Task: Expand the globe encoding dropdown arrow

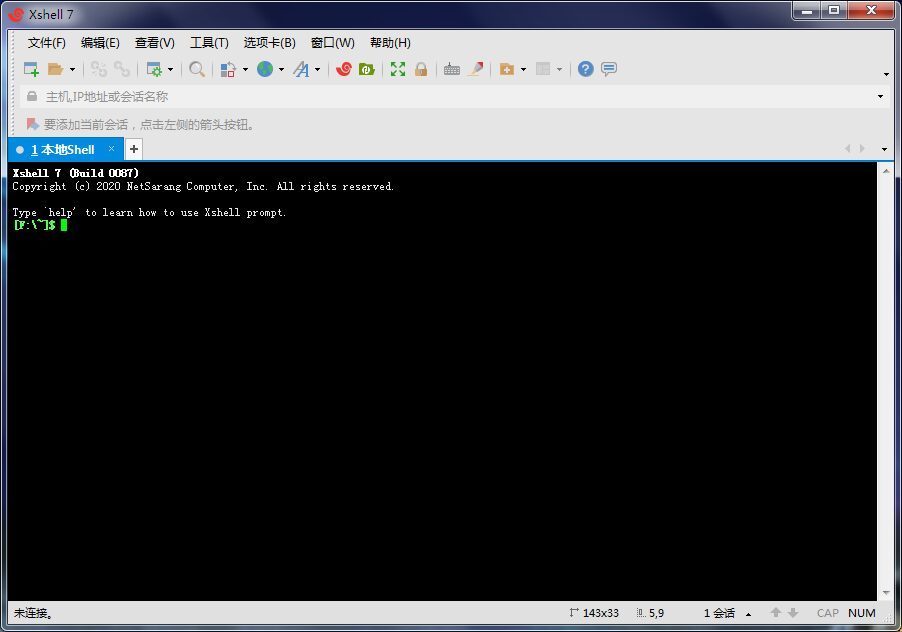Action: click(281, 70)
